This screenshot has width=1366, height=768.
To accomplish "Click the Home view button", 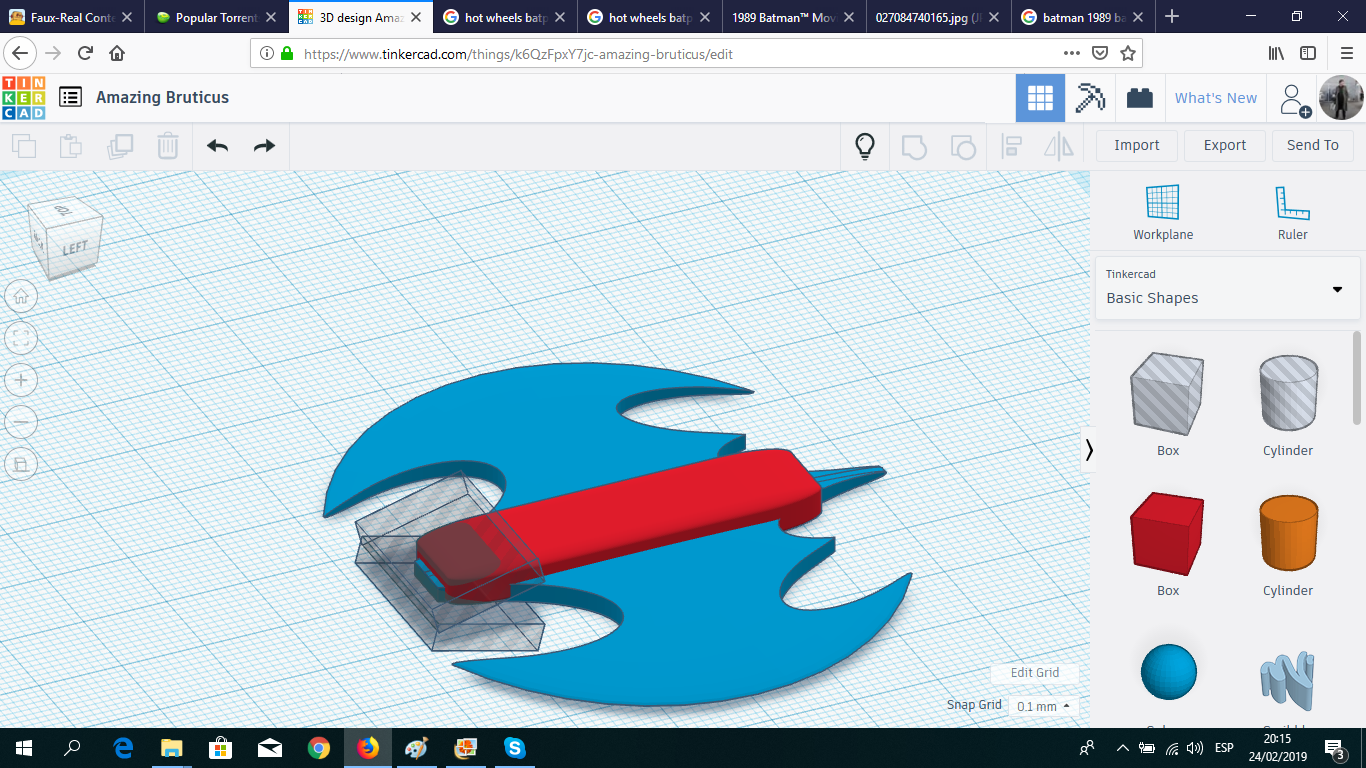I will coord(21,296).
